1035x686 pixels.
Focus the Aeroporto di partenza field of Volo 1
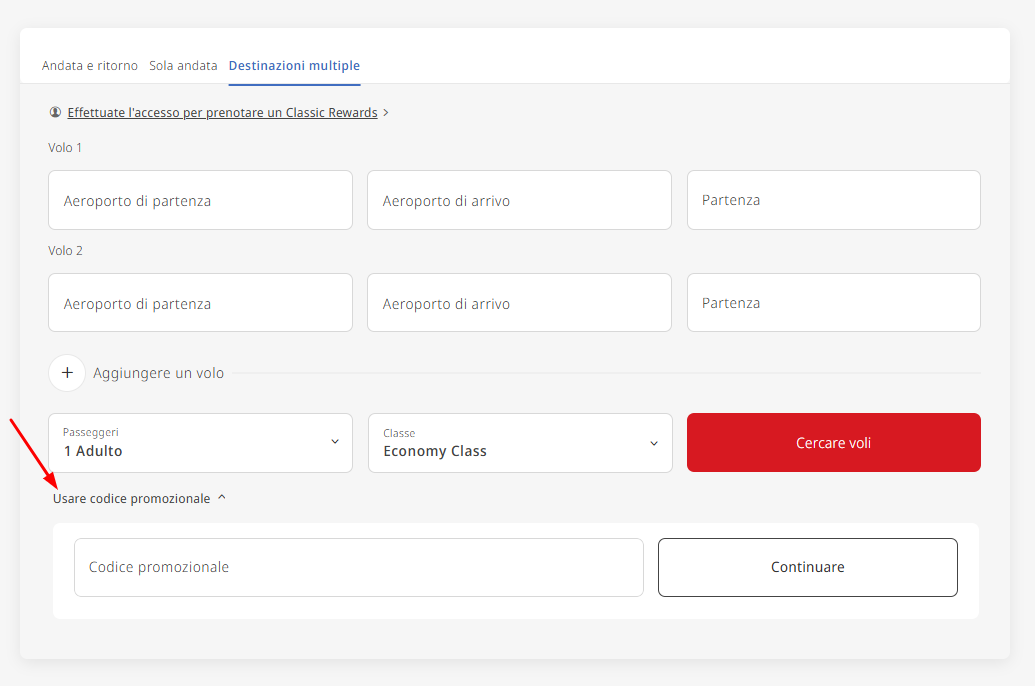[x=200, y=199]
